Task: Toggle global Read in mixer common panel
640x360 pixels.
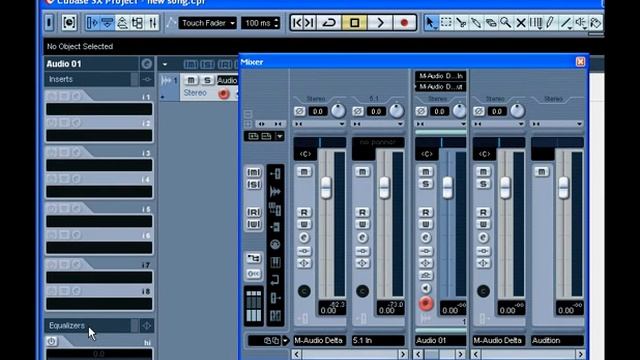Action: [253, 212]
